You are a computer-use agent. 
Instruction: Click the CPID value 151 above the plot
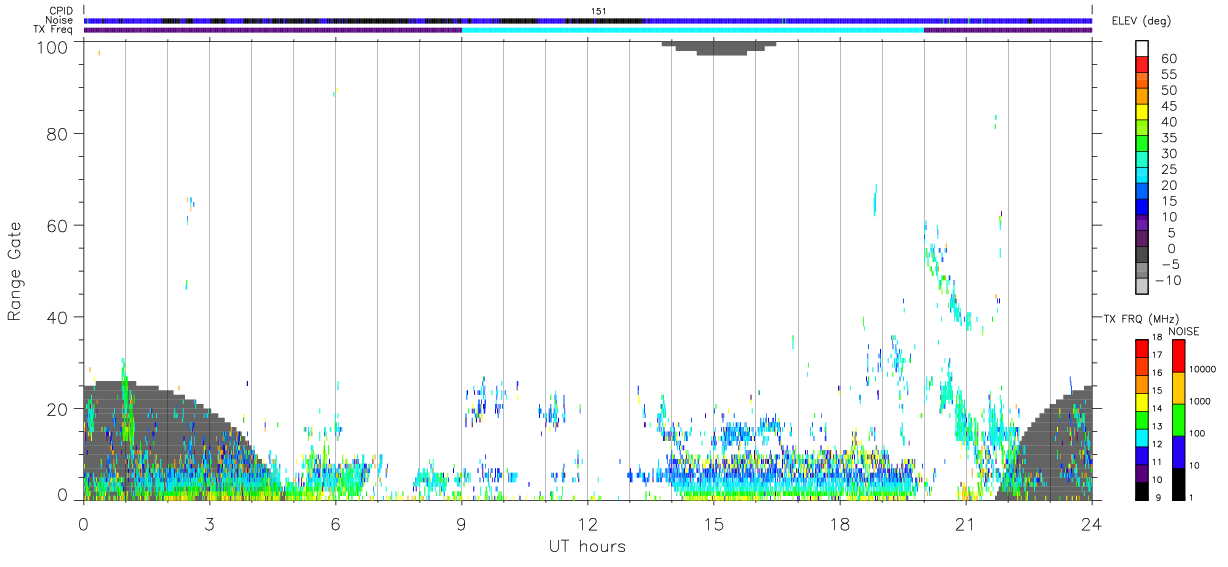point(598,11)
